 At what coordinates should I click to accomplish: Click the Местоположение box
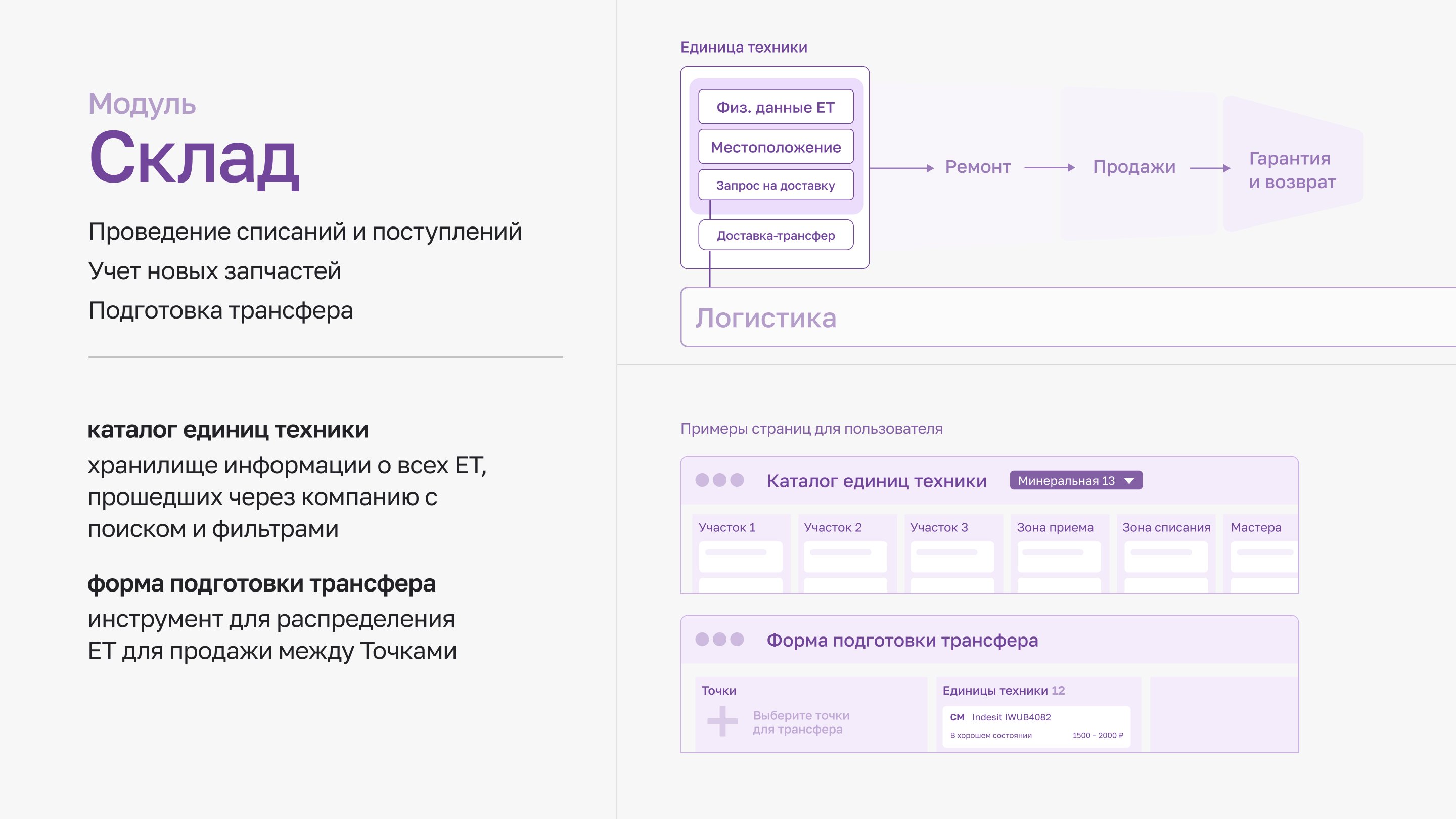(x=776, y=147)
